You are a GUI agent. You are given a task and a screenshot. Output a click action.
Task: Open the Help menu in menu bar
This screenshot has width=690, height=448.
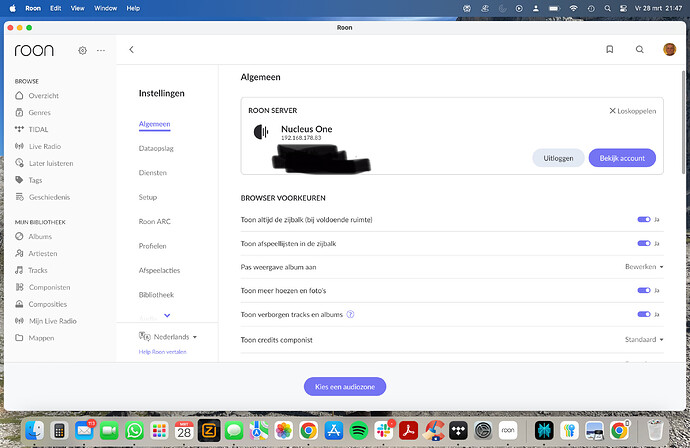133,8
